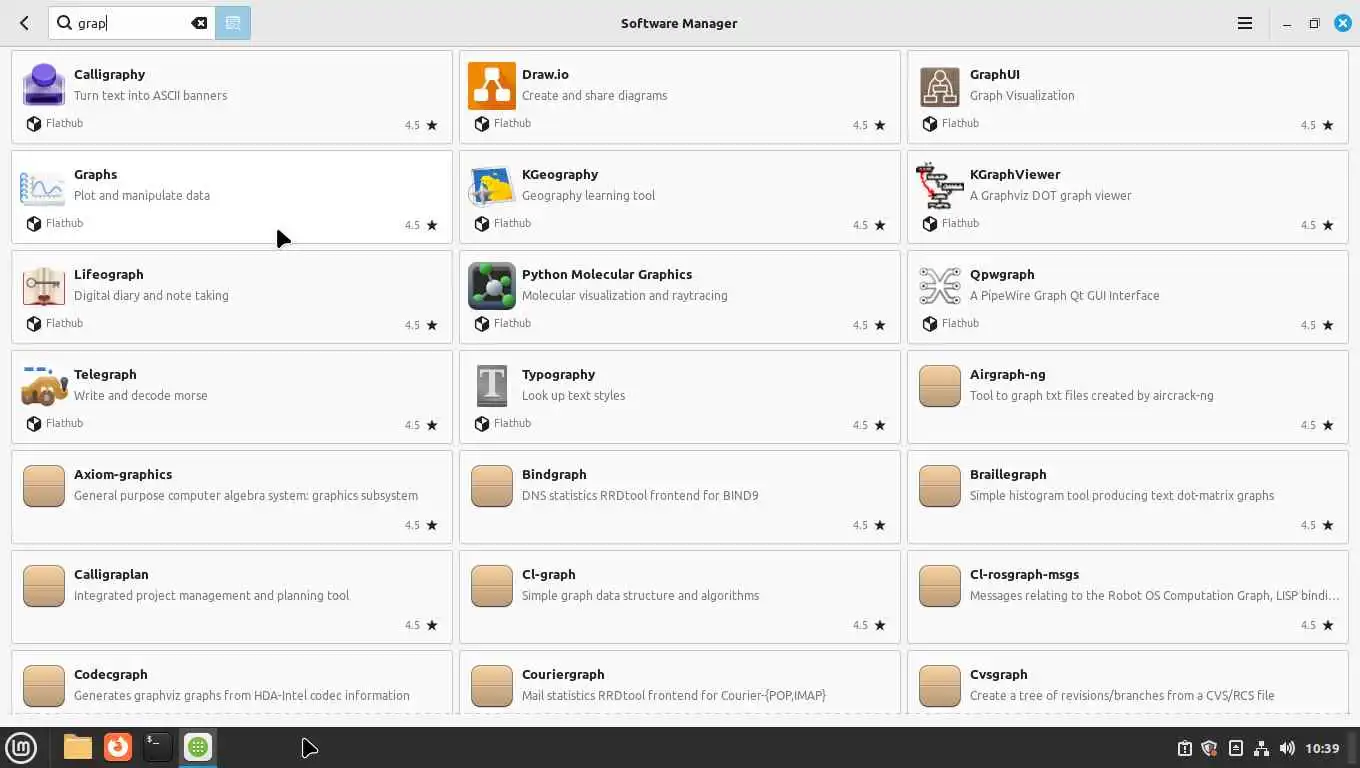The width and height of the screenshot is (1360, 768).
Task: Select the Braillegraph package icon
Action: tap(939, 486)
